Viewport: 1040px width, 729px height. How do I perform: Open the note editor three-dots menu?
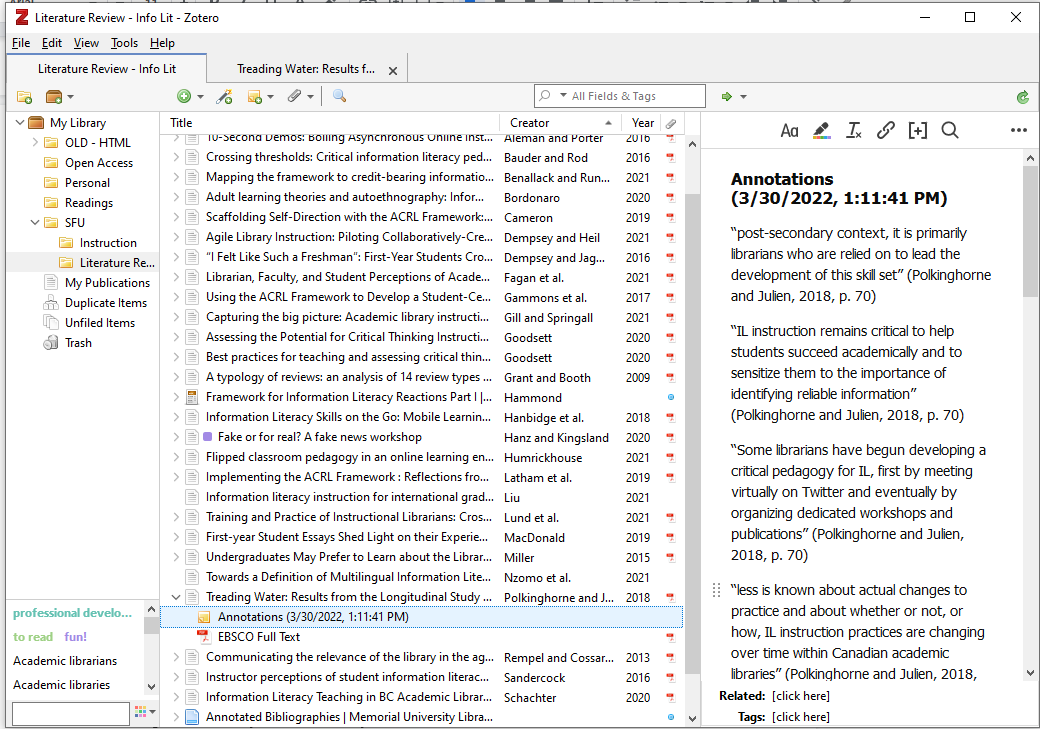1019,130
